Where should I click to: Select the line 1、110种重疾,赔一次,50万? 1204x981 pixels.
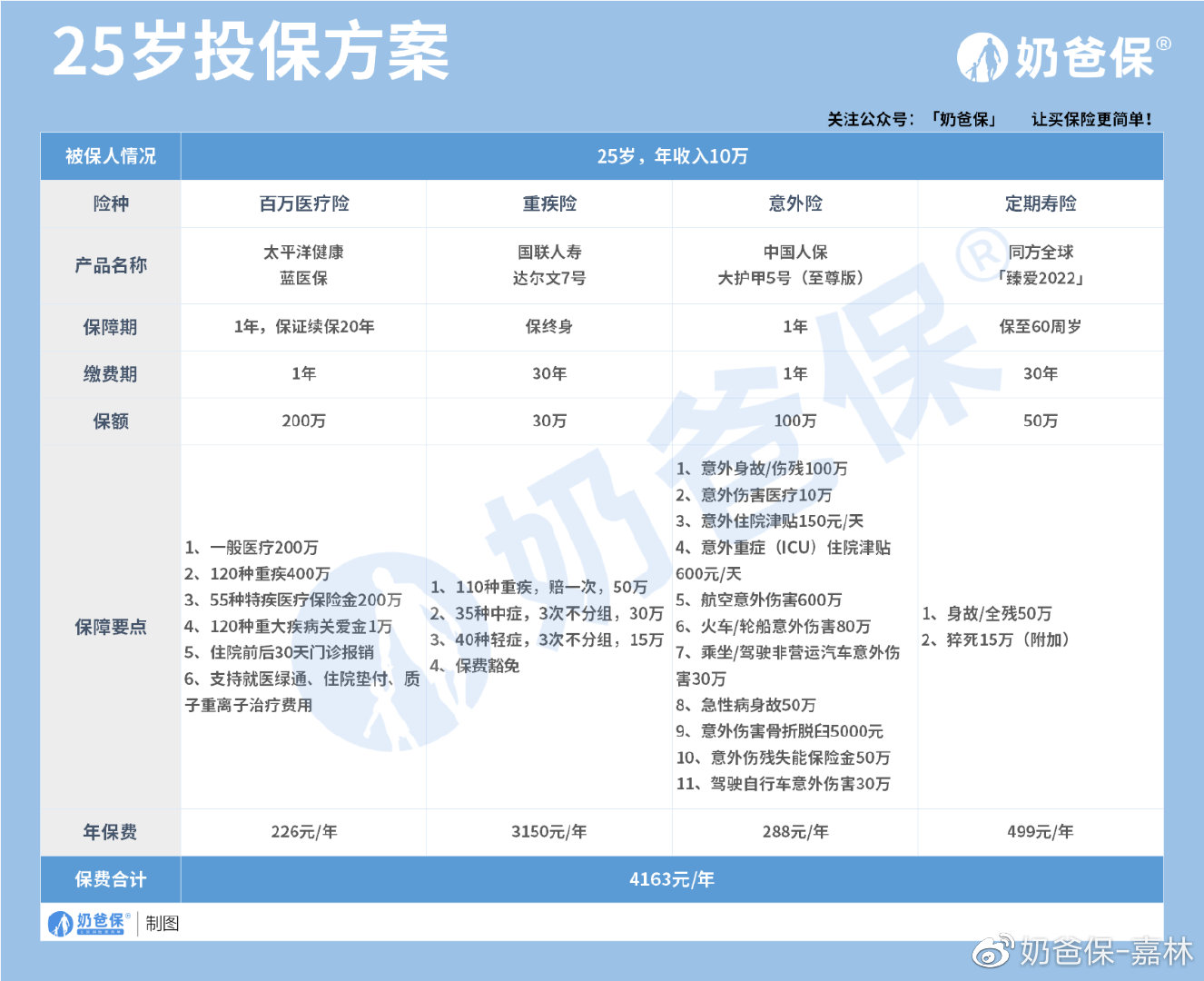tap(539, 588)
